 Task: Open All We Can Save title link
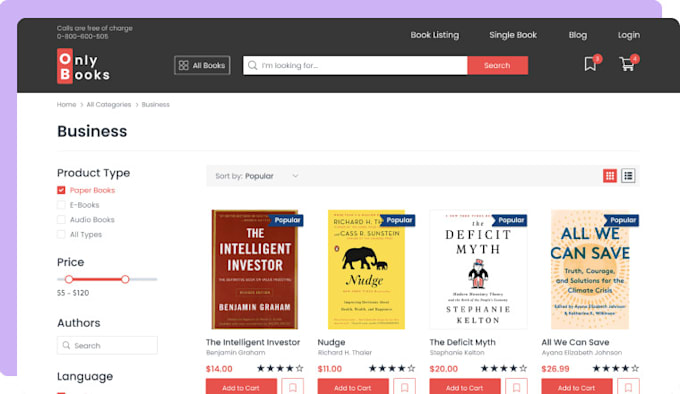575,342
